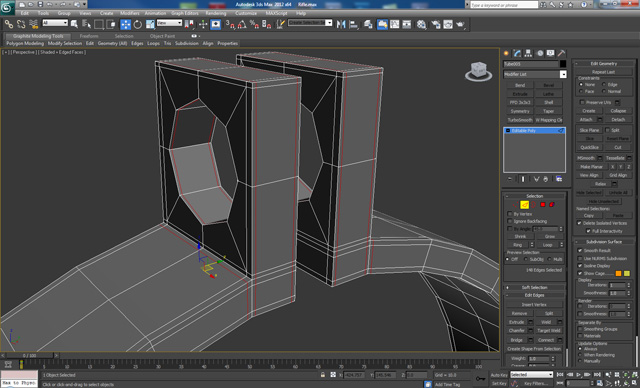
Task: Collapse the Subdivision Surface rollout
Action: coord(604,242)
